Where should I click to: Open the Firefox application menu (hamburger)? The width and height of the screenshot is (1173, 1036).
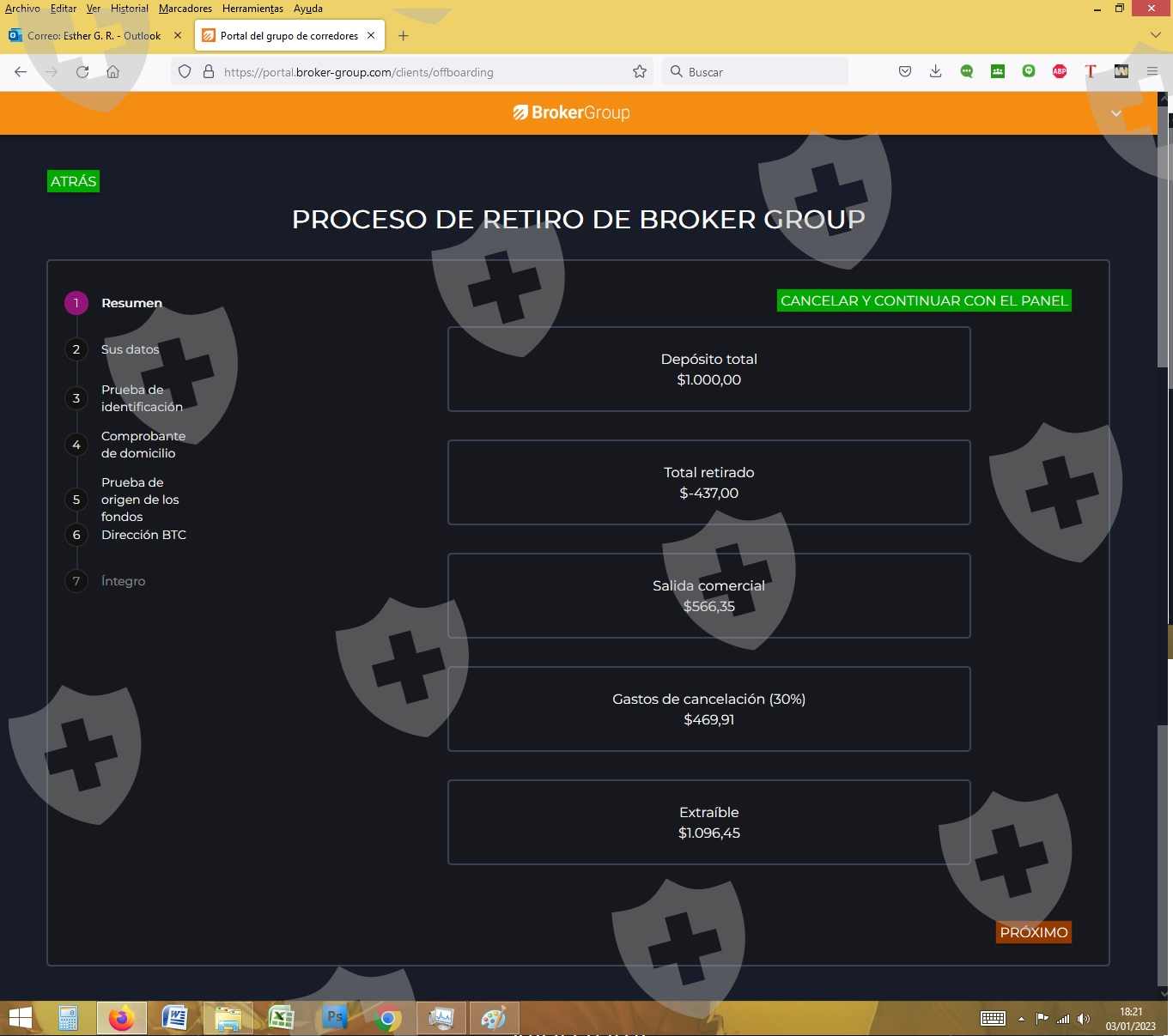[x=1152, y=72]
